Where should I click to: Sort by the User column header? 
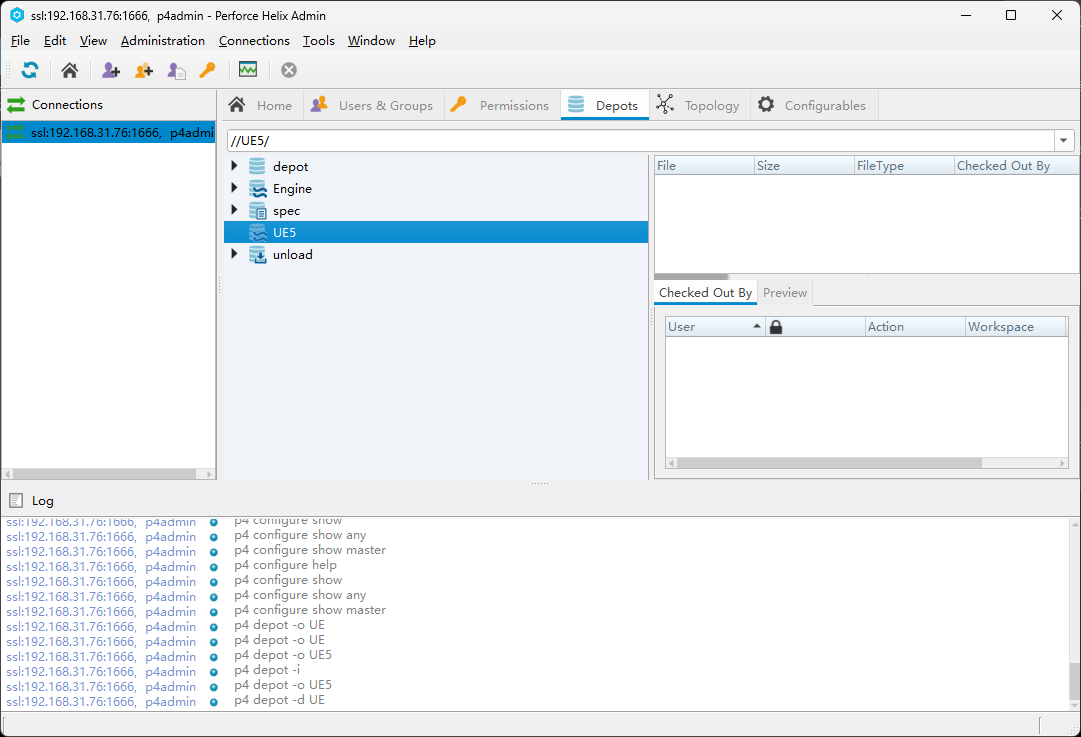pos(715,327)
